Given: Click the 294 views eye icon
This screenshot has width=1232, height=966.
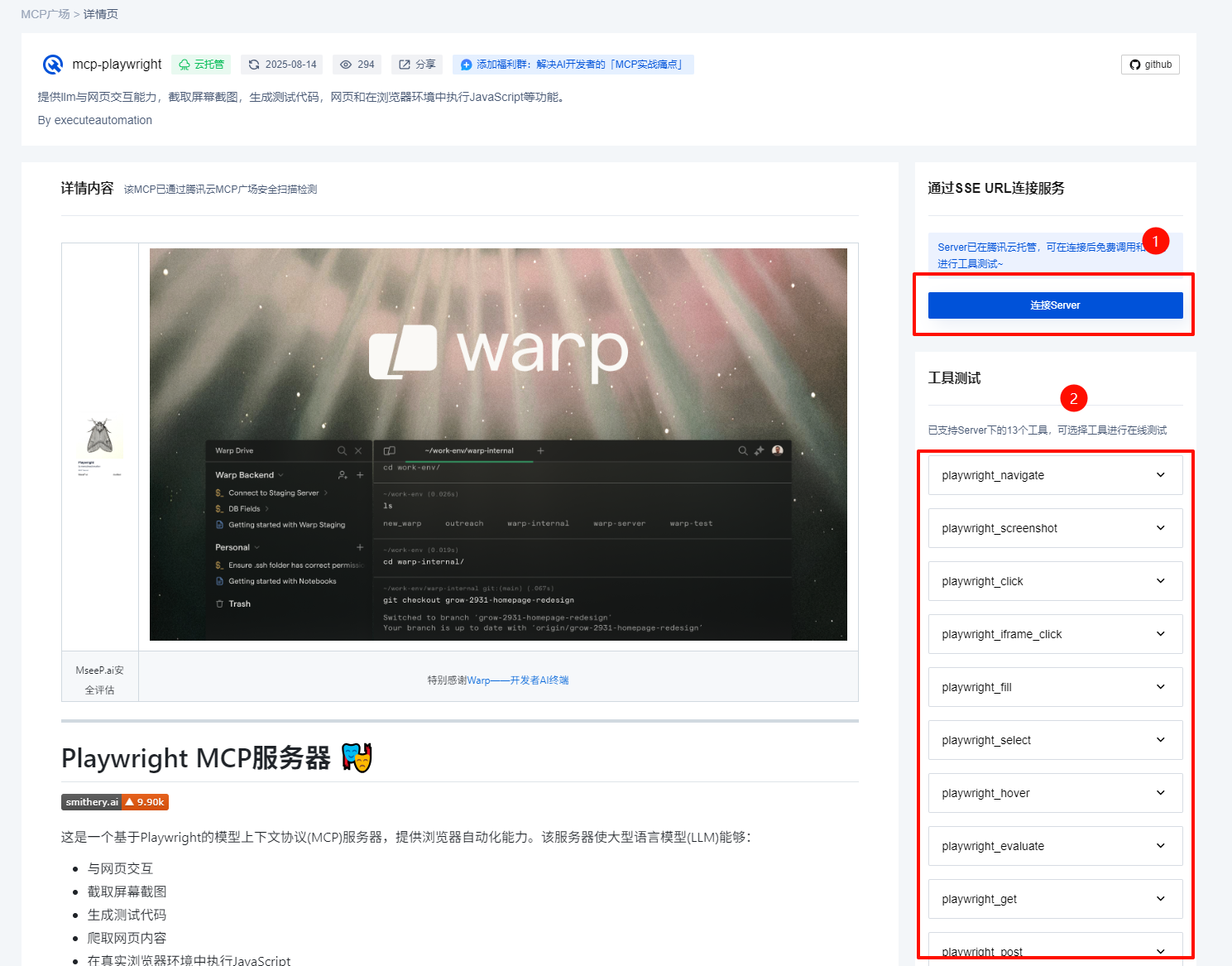Looking at the screenshot, I should [x=346, y=65].
